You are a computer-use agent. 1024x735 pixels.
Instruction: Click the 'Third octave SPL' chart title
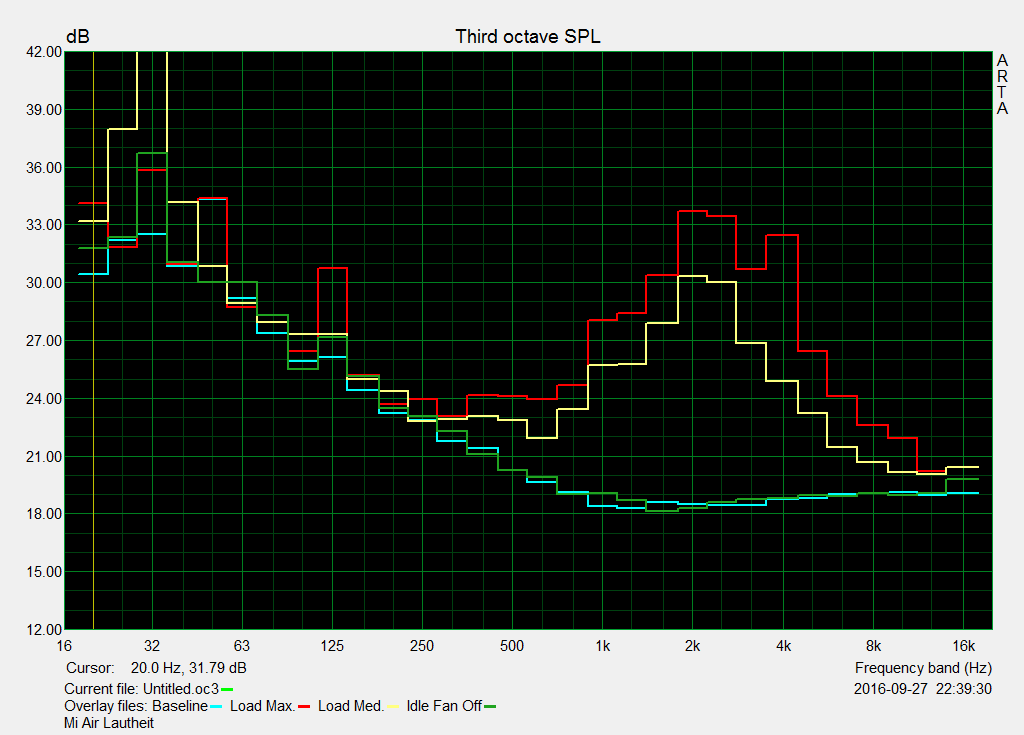point(528,37)
